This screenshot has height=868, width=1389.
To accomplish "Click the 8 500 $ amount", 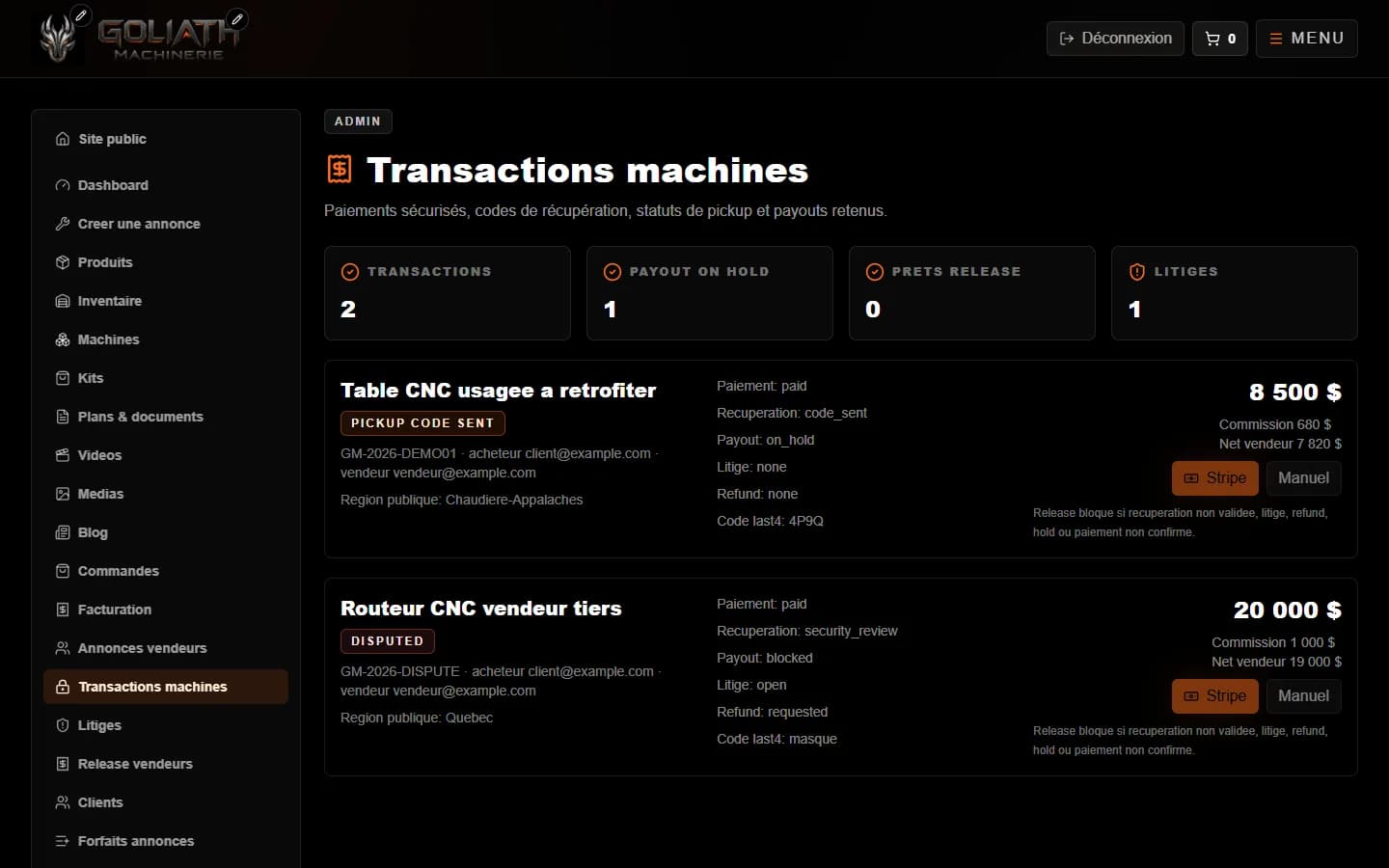I will (x=1295, y=393).
